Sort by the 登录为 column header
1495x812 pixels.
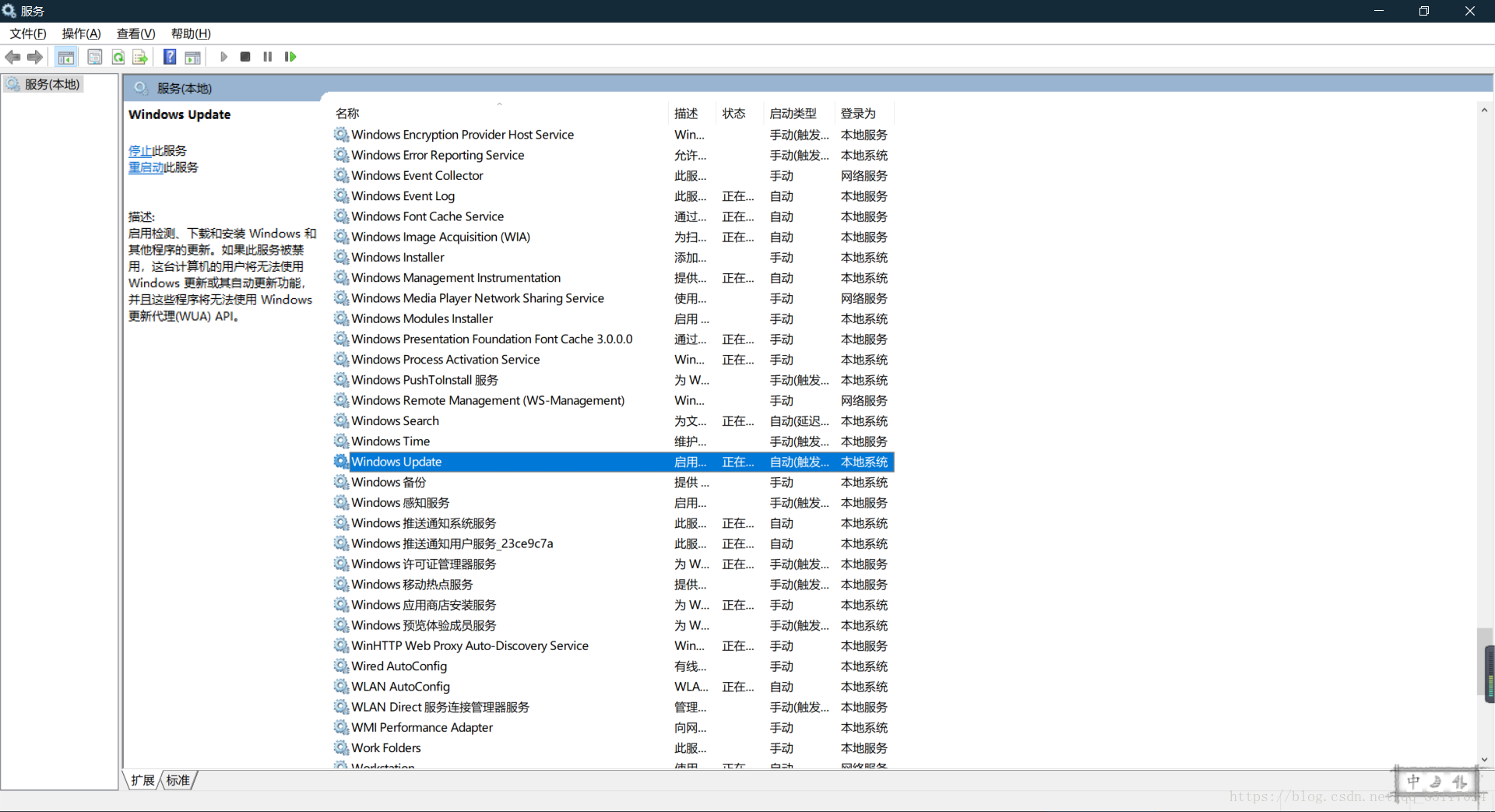coord(864,114)
